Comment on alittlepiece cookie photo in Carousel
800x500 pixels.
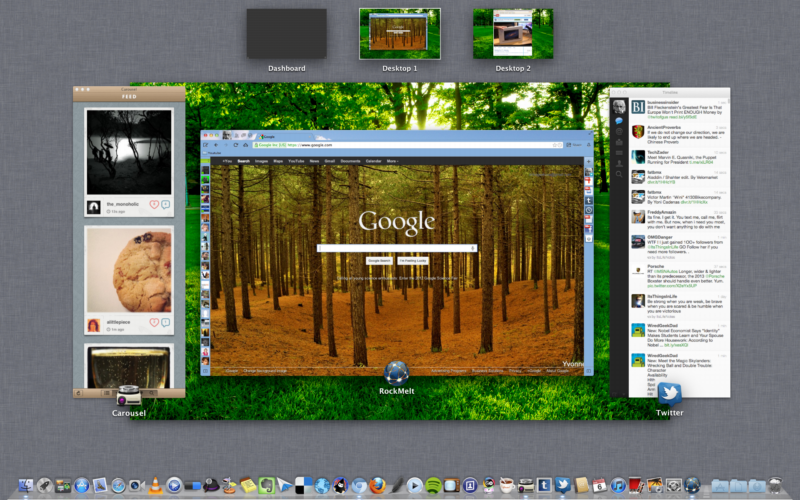pos(165,322)
